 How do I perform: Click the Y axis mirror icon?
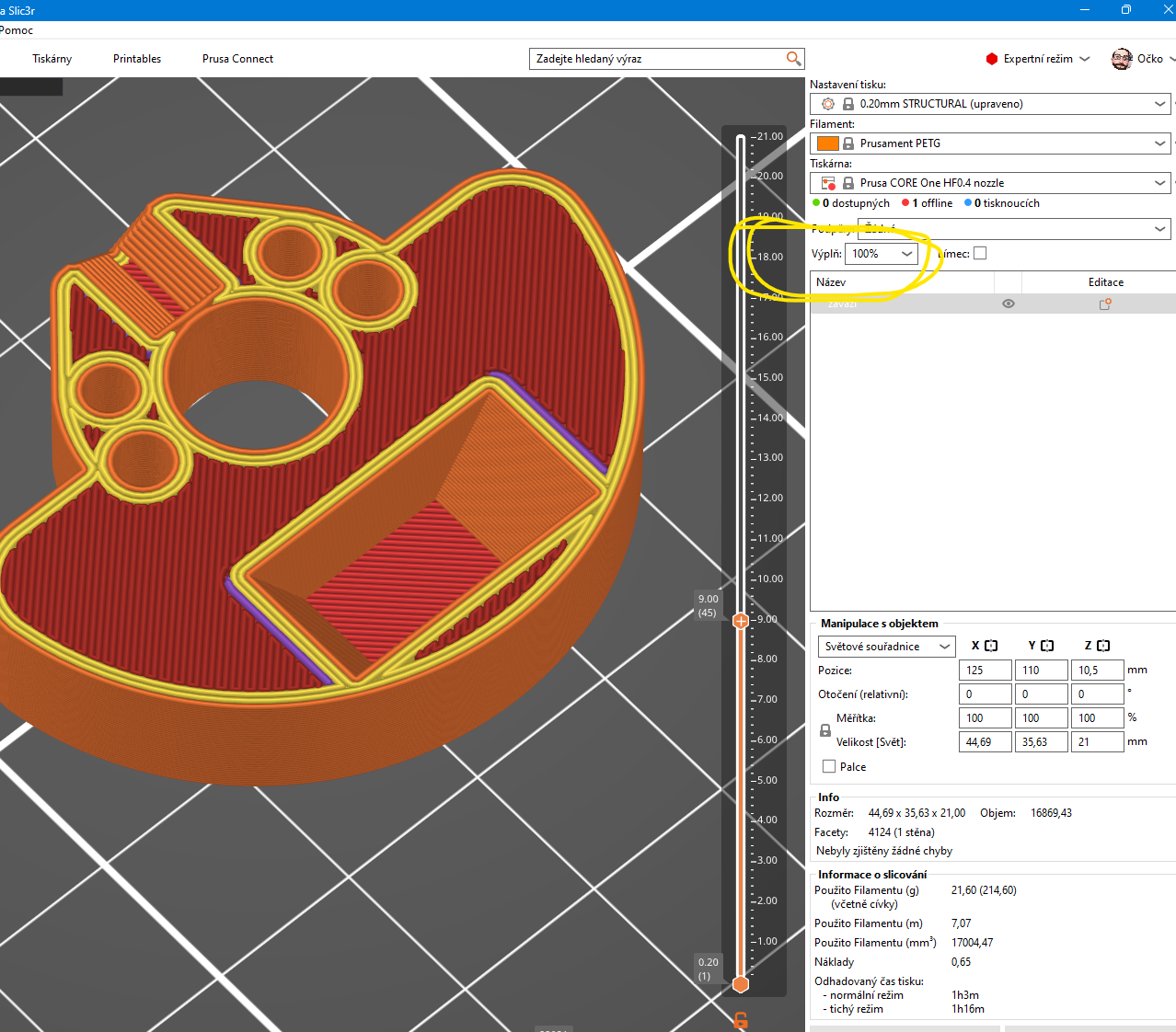pyautogui.click(x=1047, y=646)
